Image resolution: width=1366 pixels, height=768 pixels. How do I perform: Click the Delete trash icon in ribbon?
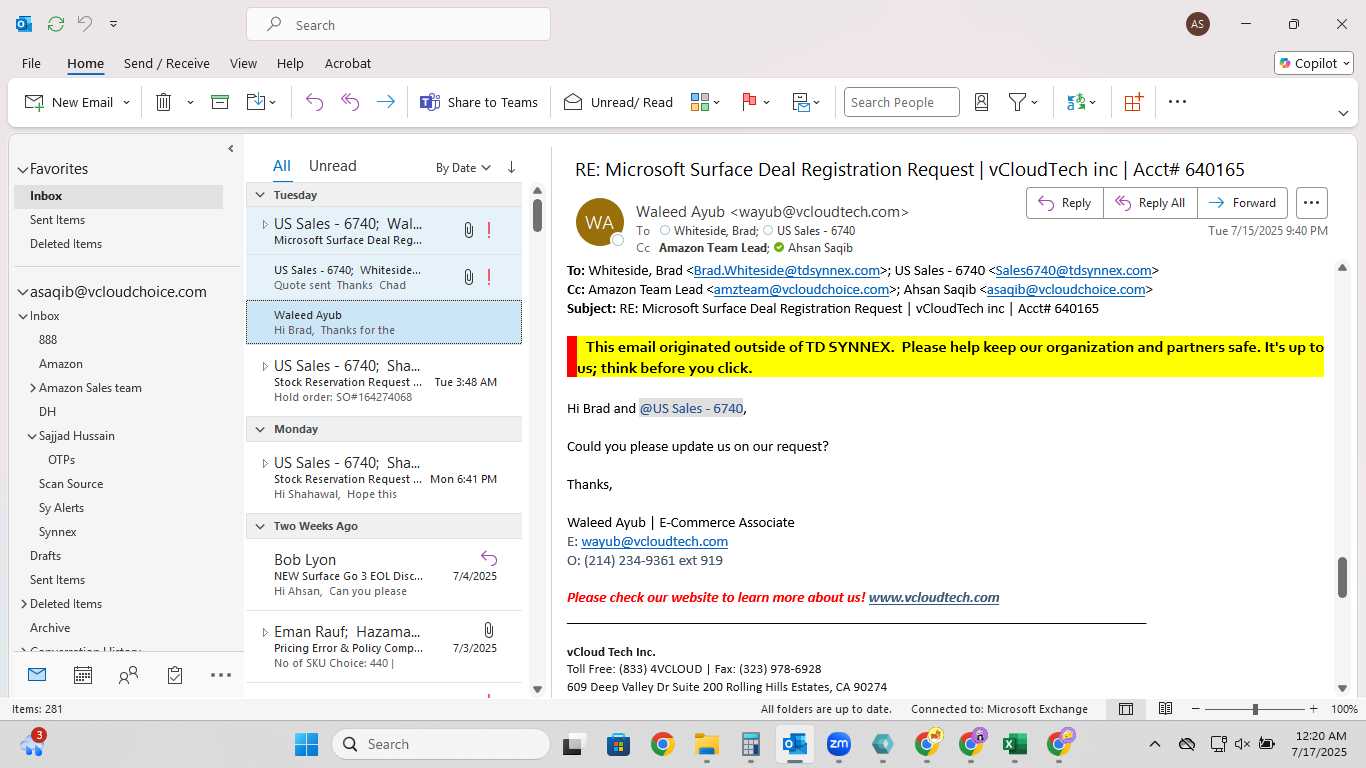tap(164, 102)
